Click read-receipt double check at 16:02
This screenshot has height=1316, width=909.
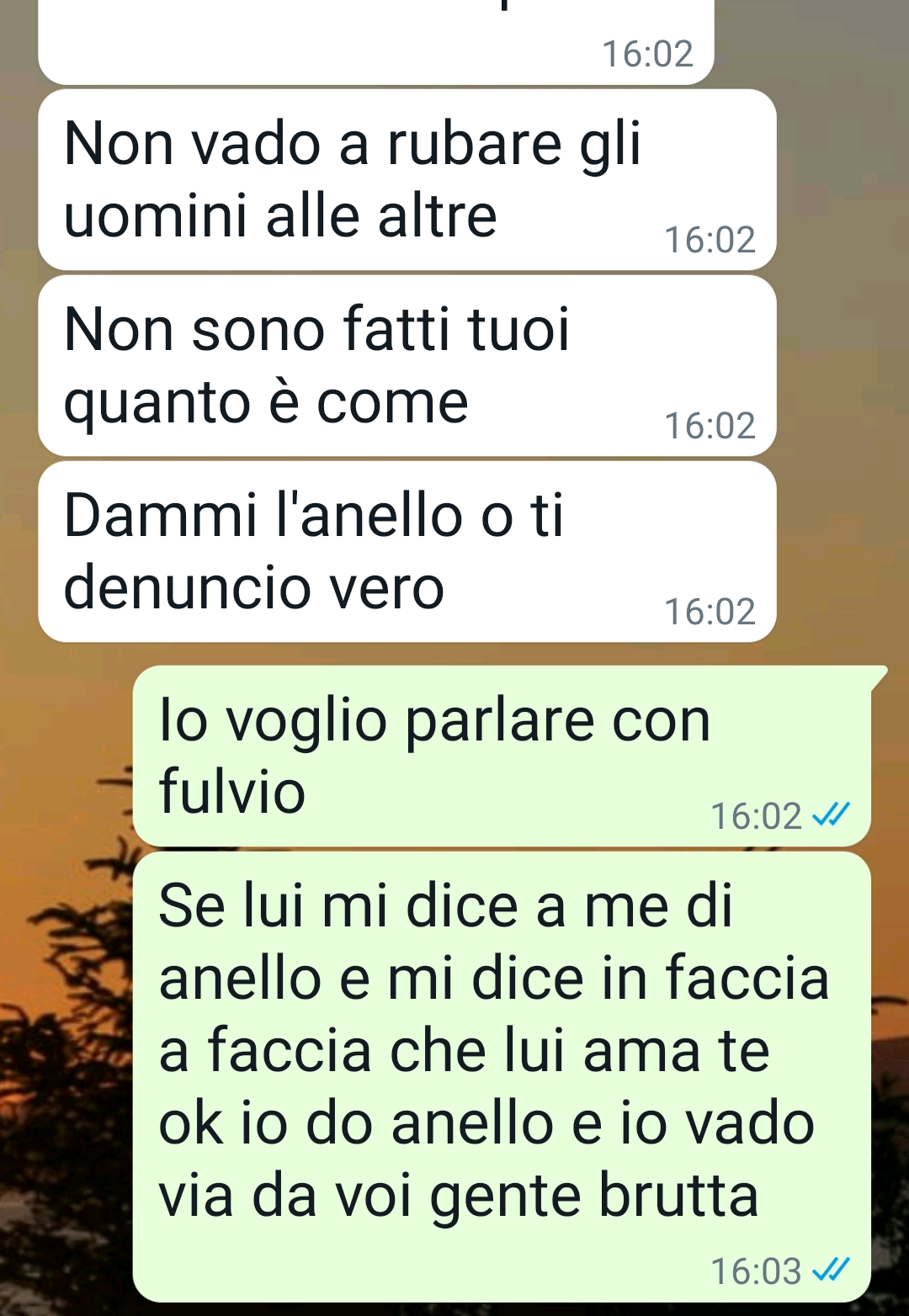[x=831, y=815]
